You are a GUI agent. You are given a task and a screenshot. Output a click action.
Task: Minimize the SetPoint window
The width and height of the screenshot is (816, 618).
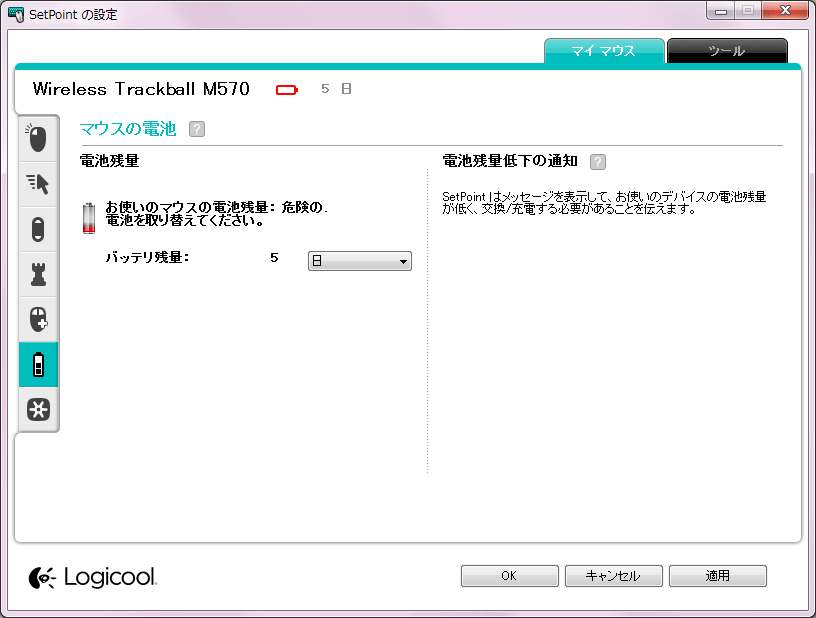tap(721, 11)
